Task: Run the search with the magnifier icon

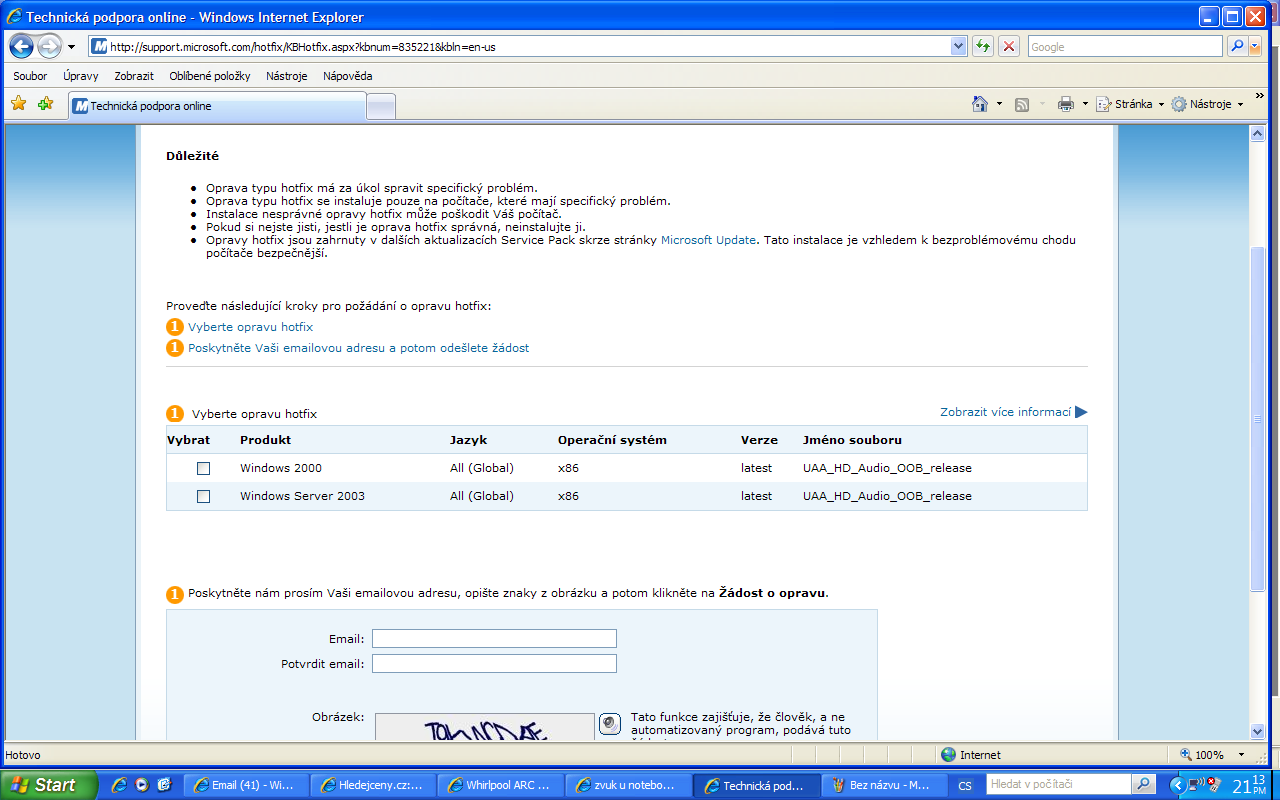Action: point(1237,47)
